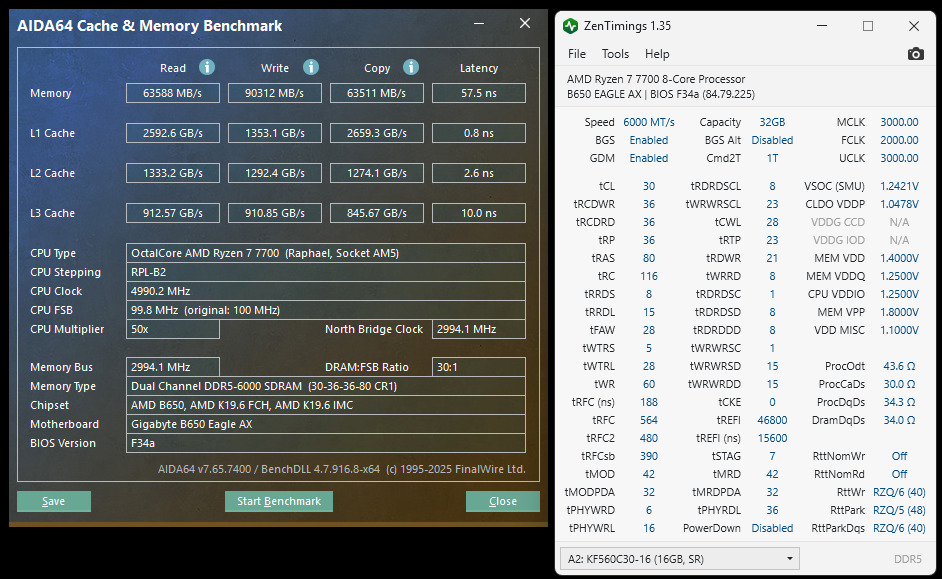Click the PowerDown value Disabled
The width and height of the screenshot is (942, 579).
772,529
